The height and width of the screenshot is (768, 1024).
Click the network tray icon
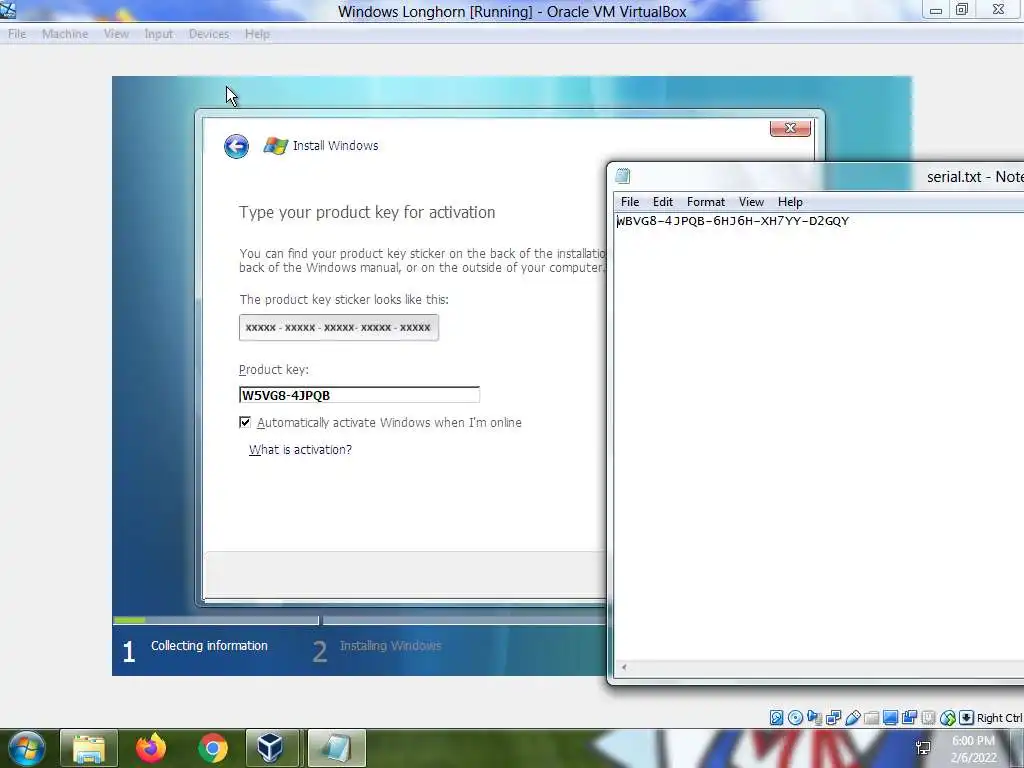923,748
